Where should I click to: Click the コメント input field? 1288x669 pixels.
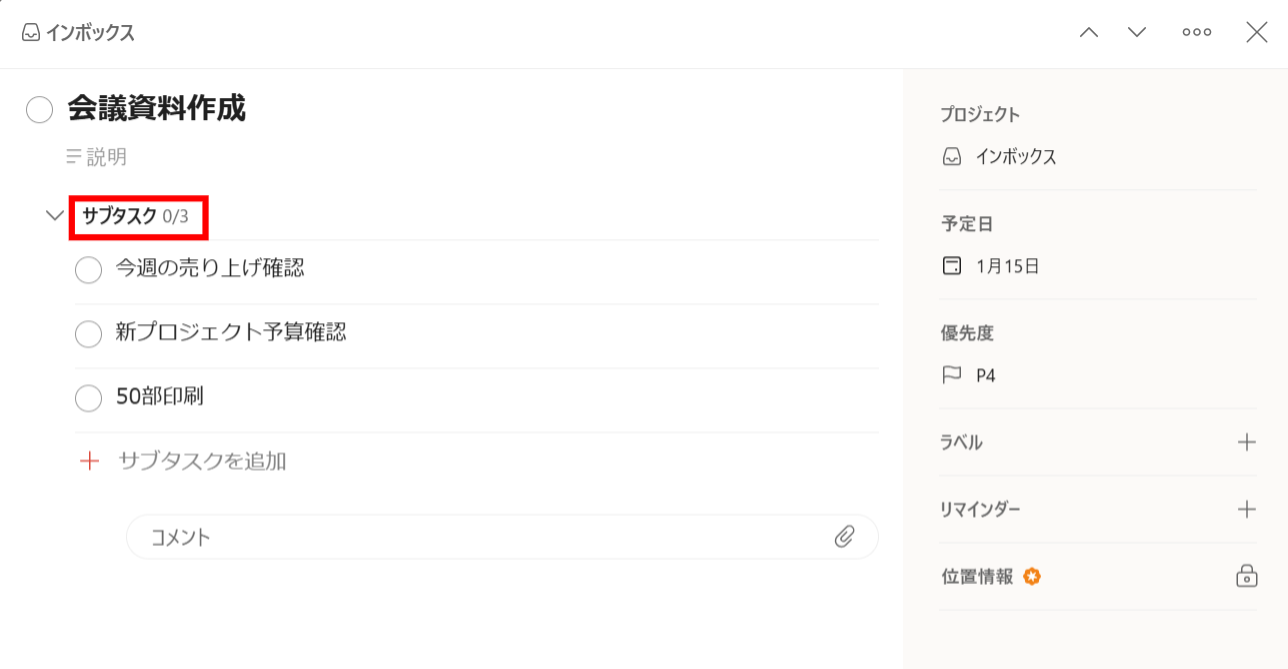pyautogui.click(x=480, y=537)
